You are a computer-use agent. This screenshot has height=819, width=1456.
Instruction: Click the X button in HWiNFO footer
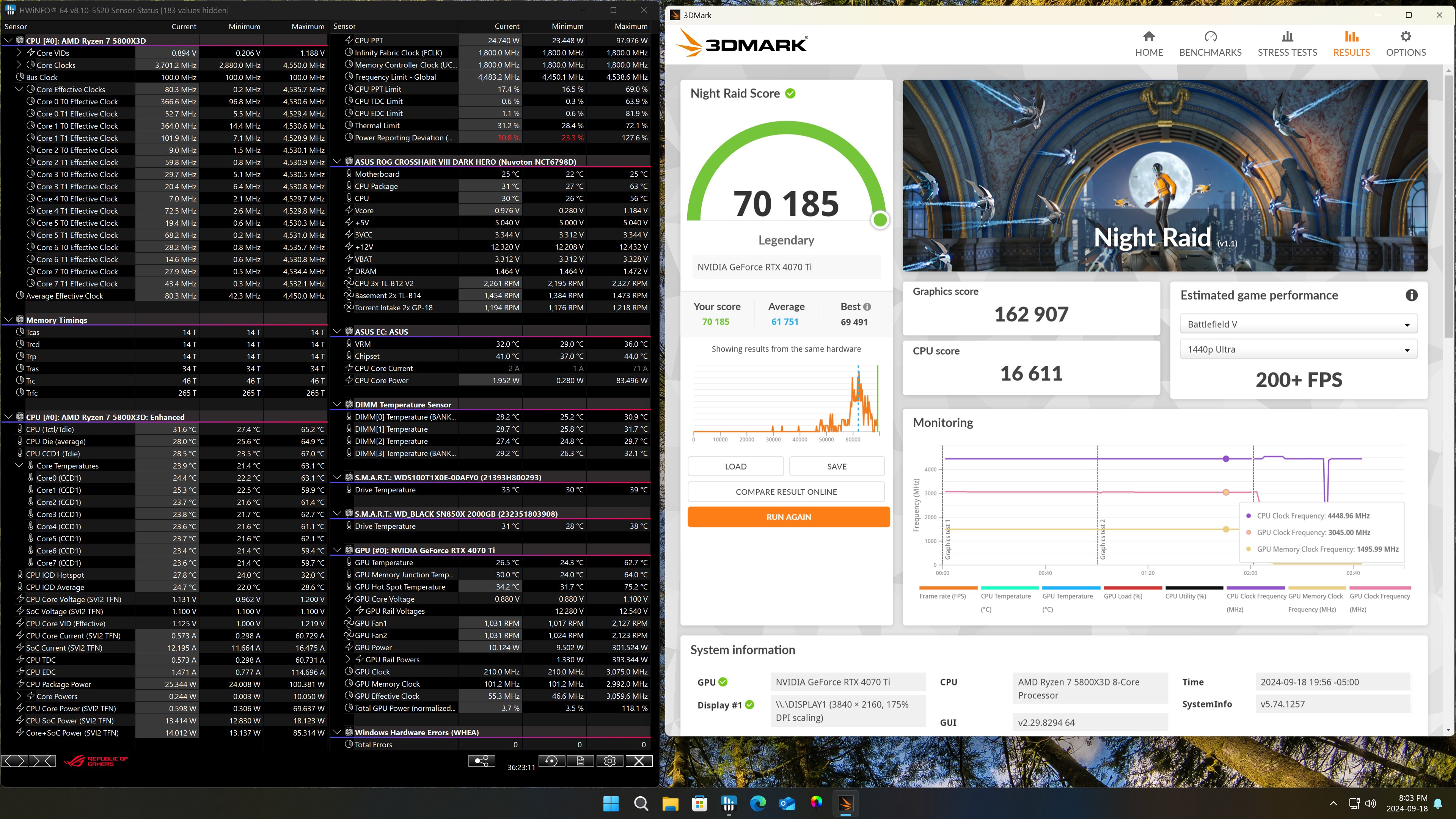639,761
